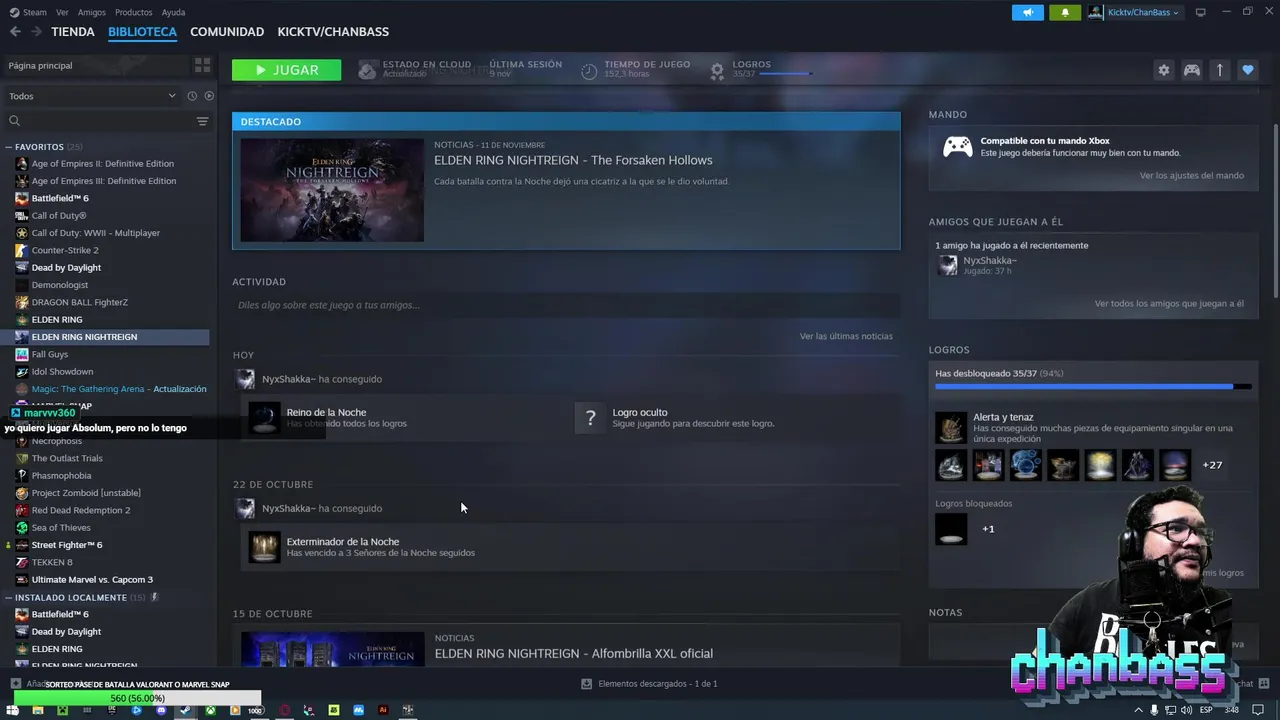
Task: Go back with the left navigation arrow
Action: 15,31
